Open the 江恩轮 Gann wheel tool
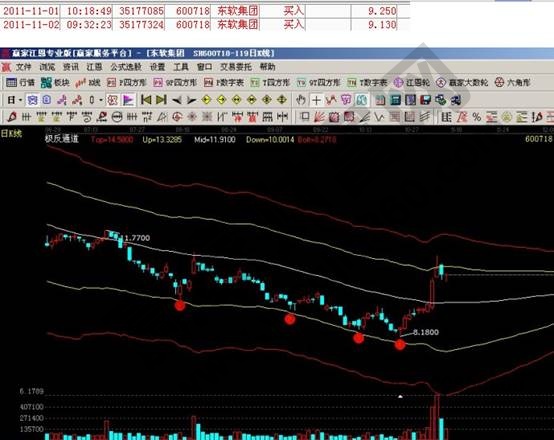Screen dimensions: 554x440 click(x=412, y=83)
